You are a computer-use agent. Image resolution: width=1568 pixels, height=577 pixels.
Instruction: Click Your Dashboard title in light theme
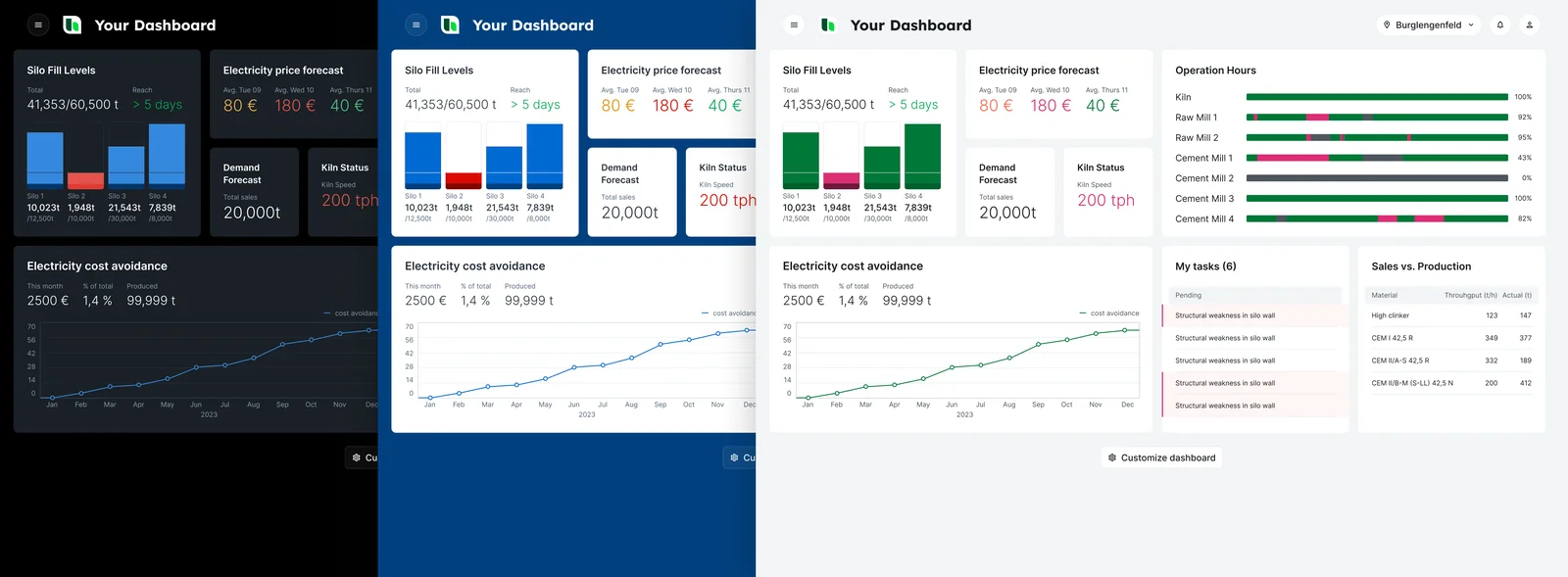[x=911, y=25]
